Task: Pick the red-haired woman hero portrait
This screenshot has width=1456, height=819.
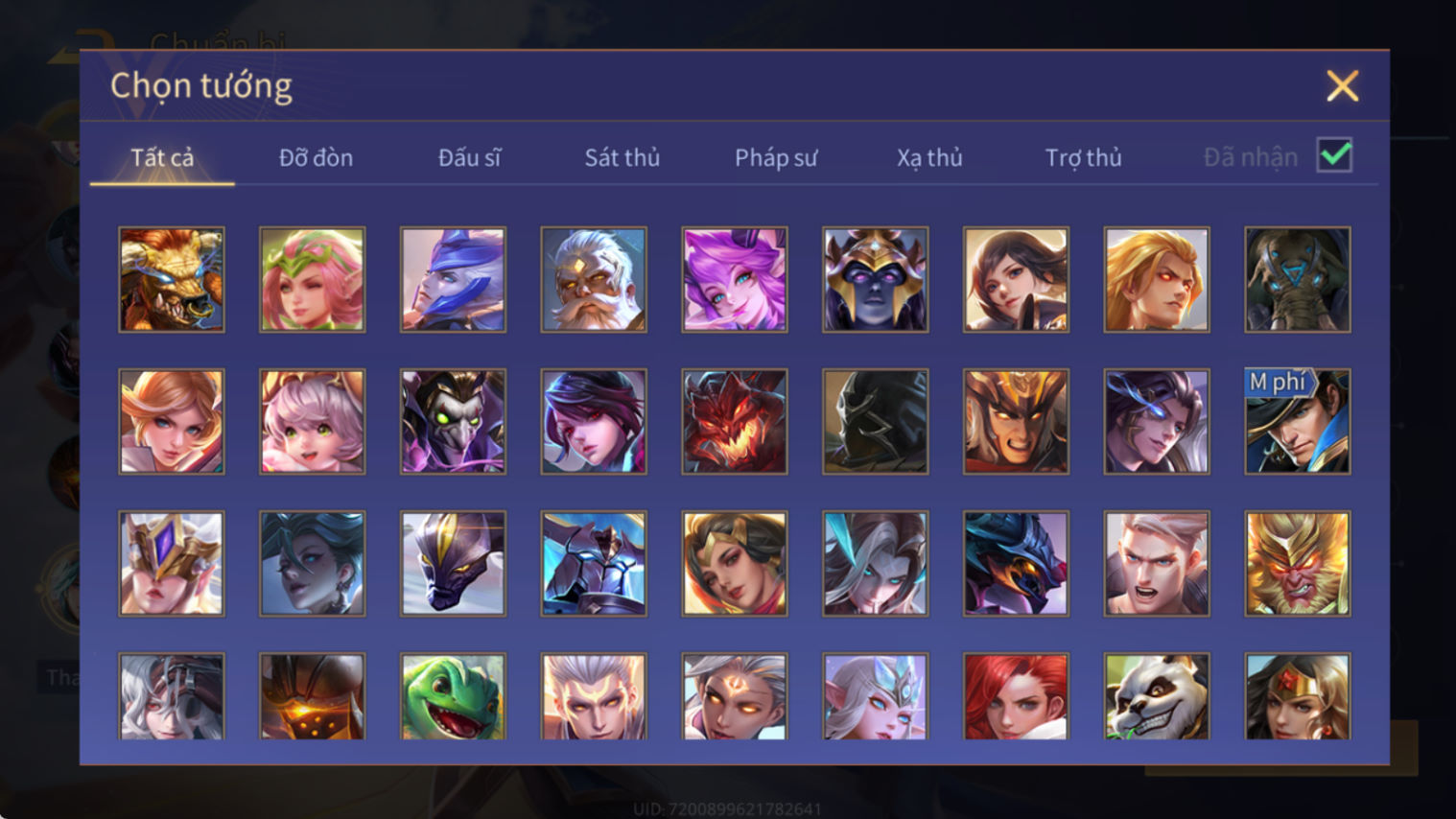Action: point(1016,696)
